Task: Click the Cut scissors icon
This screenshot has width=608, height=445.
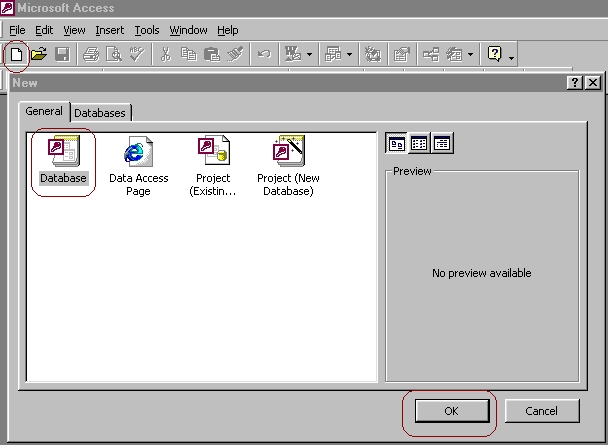Action: (166, 54)
